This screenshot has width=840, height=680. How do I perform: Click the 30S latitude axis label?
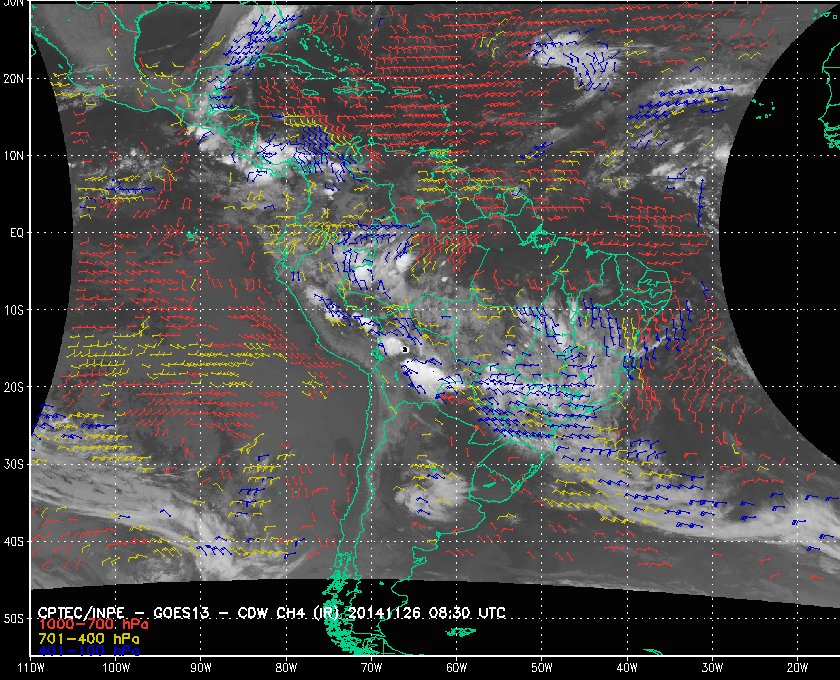click(13, 465)
